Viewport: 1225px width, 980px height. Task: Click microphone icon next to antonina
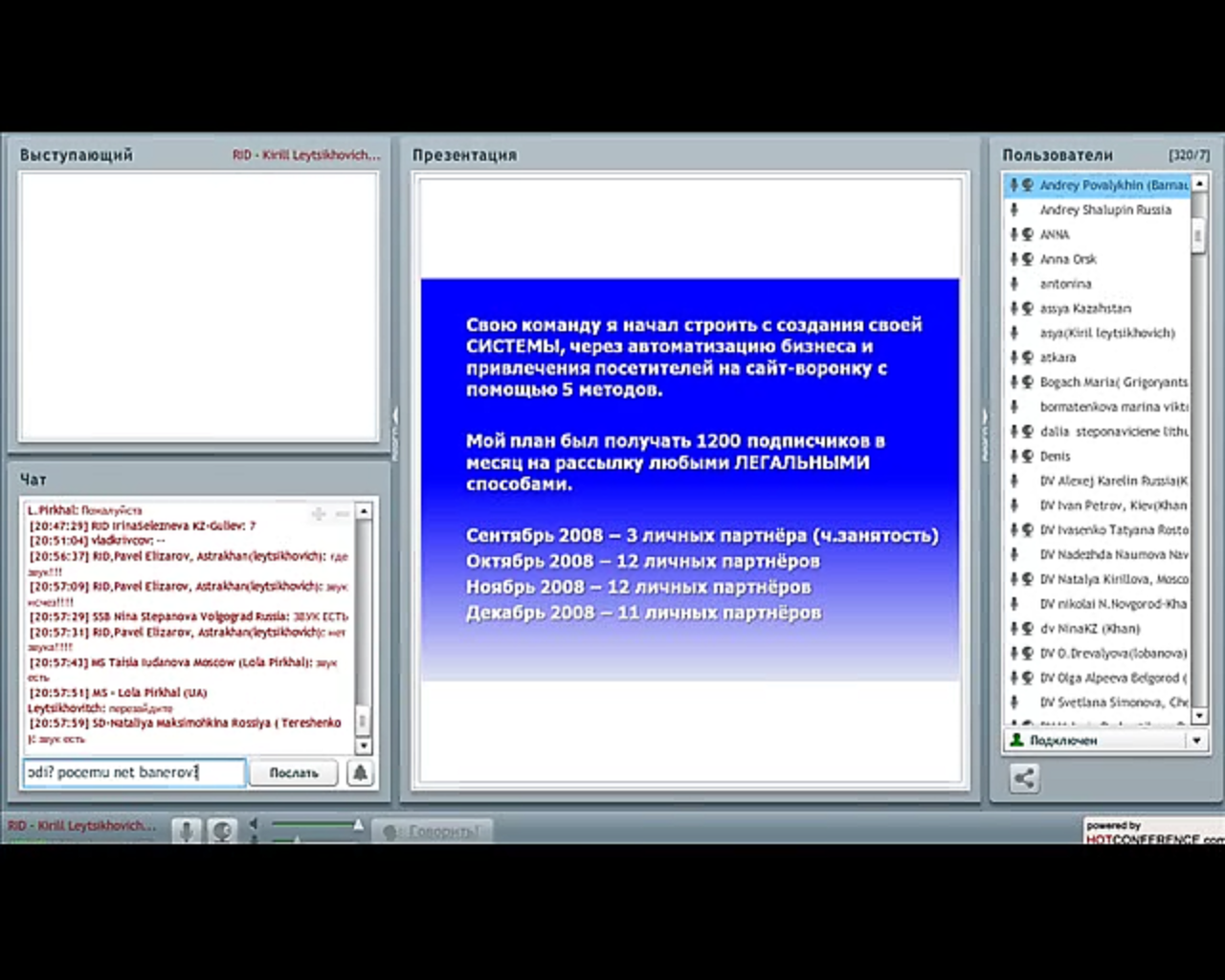tap(1013, 284)
